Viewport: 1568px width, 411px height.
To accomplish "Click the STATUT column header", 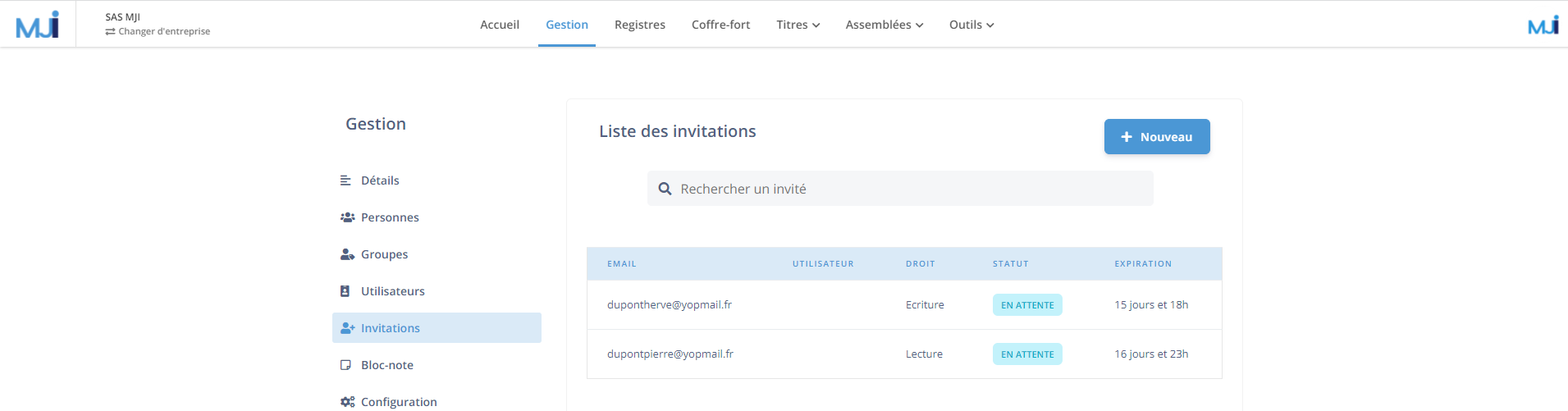I will coord(1011,264).
